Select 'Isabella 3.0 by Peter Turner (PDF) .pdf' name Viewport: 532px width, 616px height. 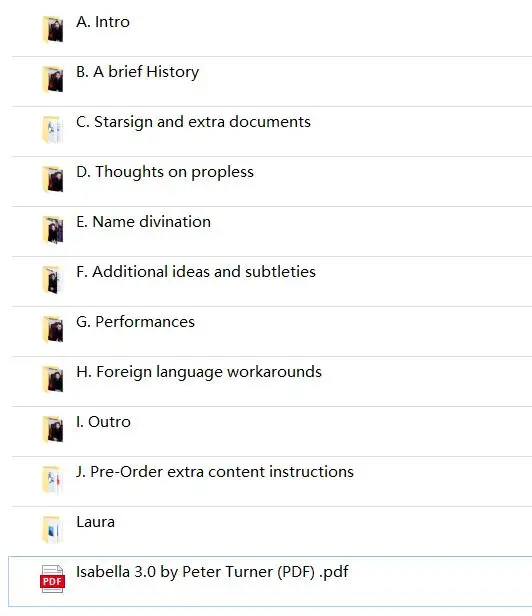point(212,572)
